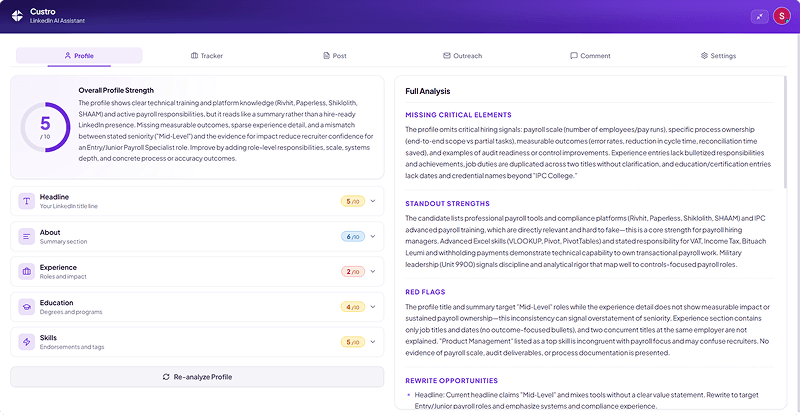Click the Headline section T icon
Viewport: 800px width, 415px height.
point(27,201)
